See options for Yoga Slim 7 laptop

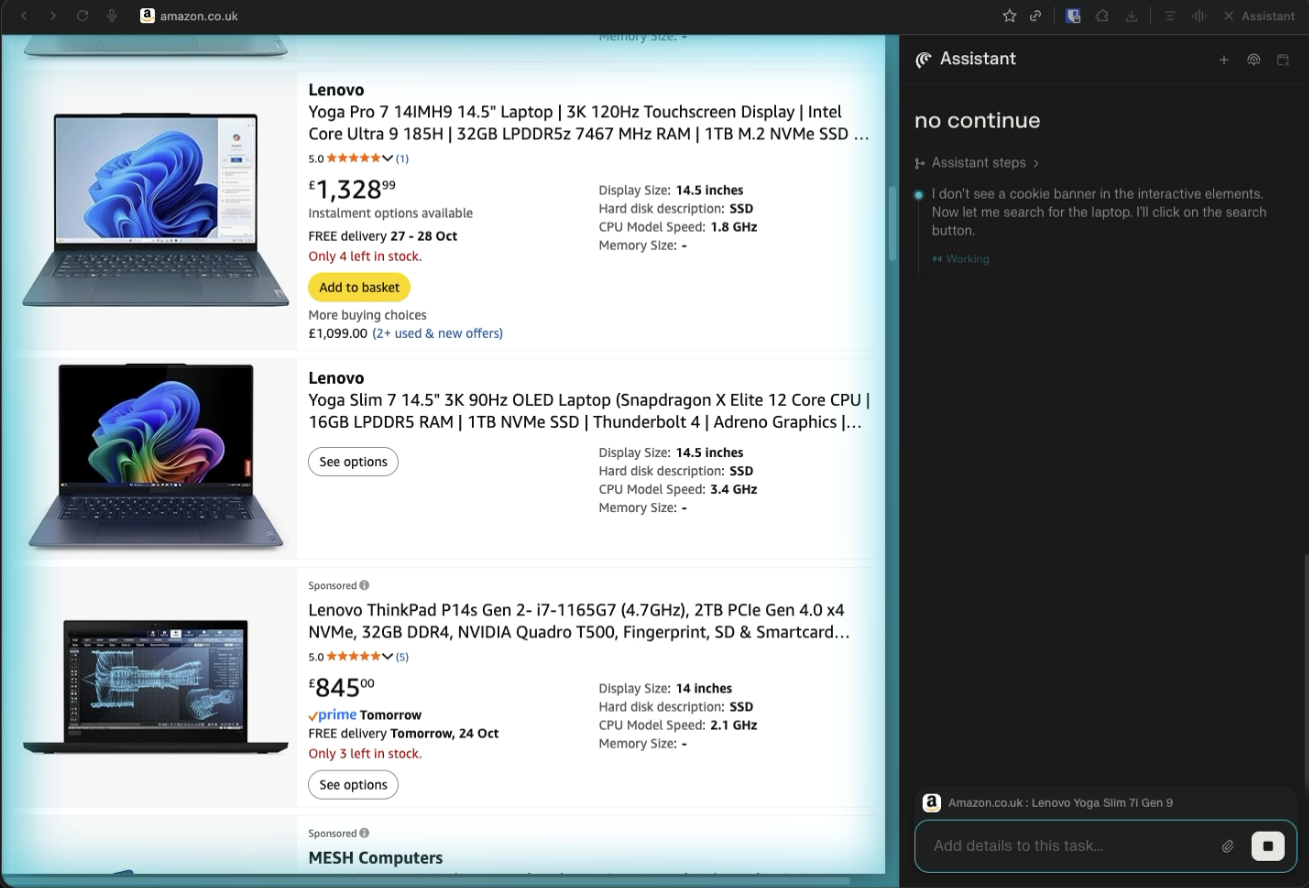click(353, 462)
